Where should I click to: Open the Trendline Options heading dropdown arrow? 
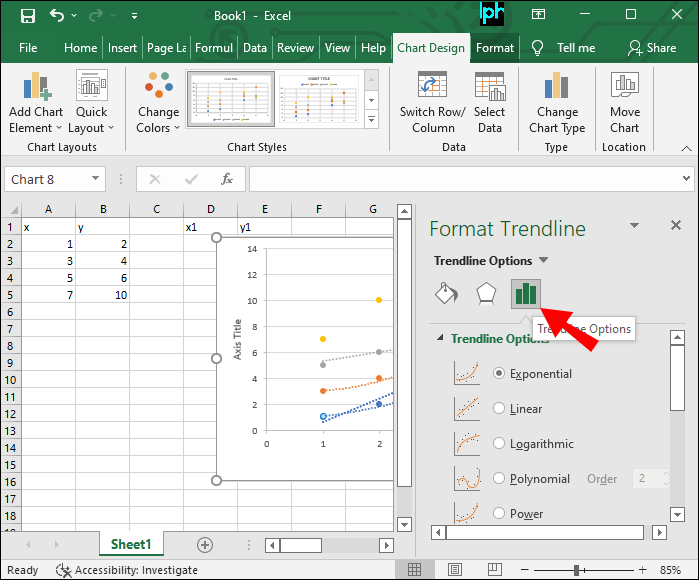(x=544, y=261)
